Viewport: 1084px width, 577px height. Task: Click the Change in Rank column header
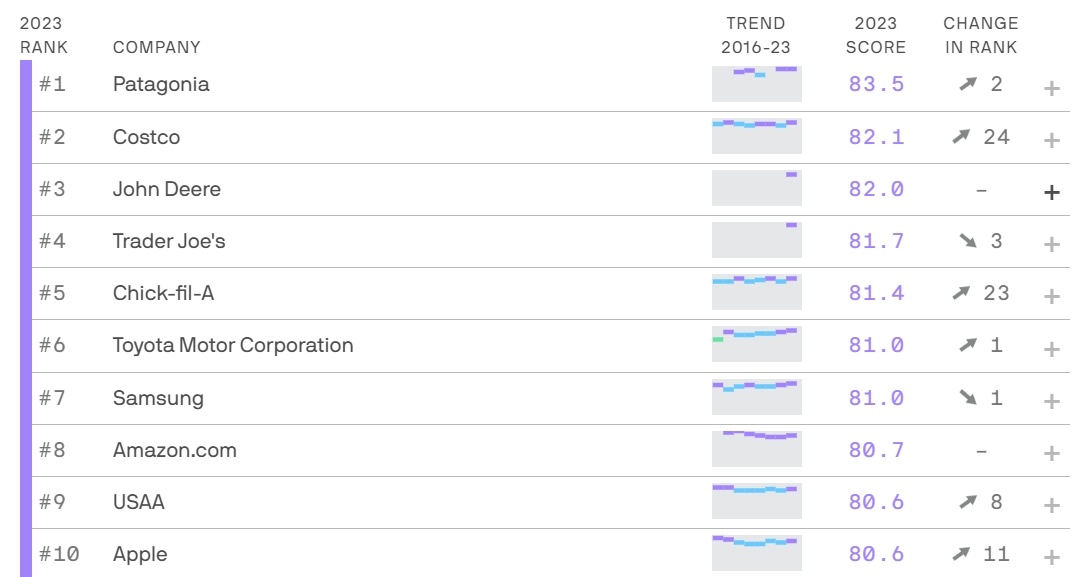pyautogui.click(x=981, y=35)
